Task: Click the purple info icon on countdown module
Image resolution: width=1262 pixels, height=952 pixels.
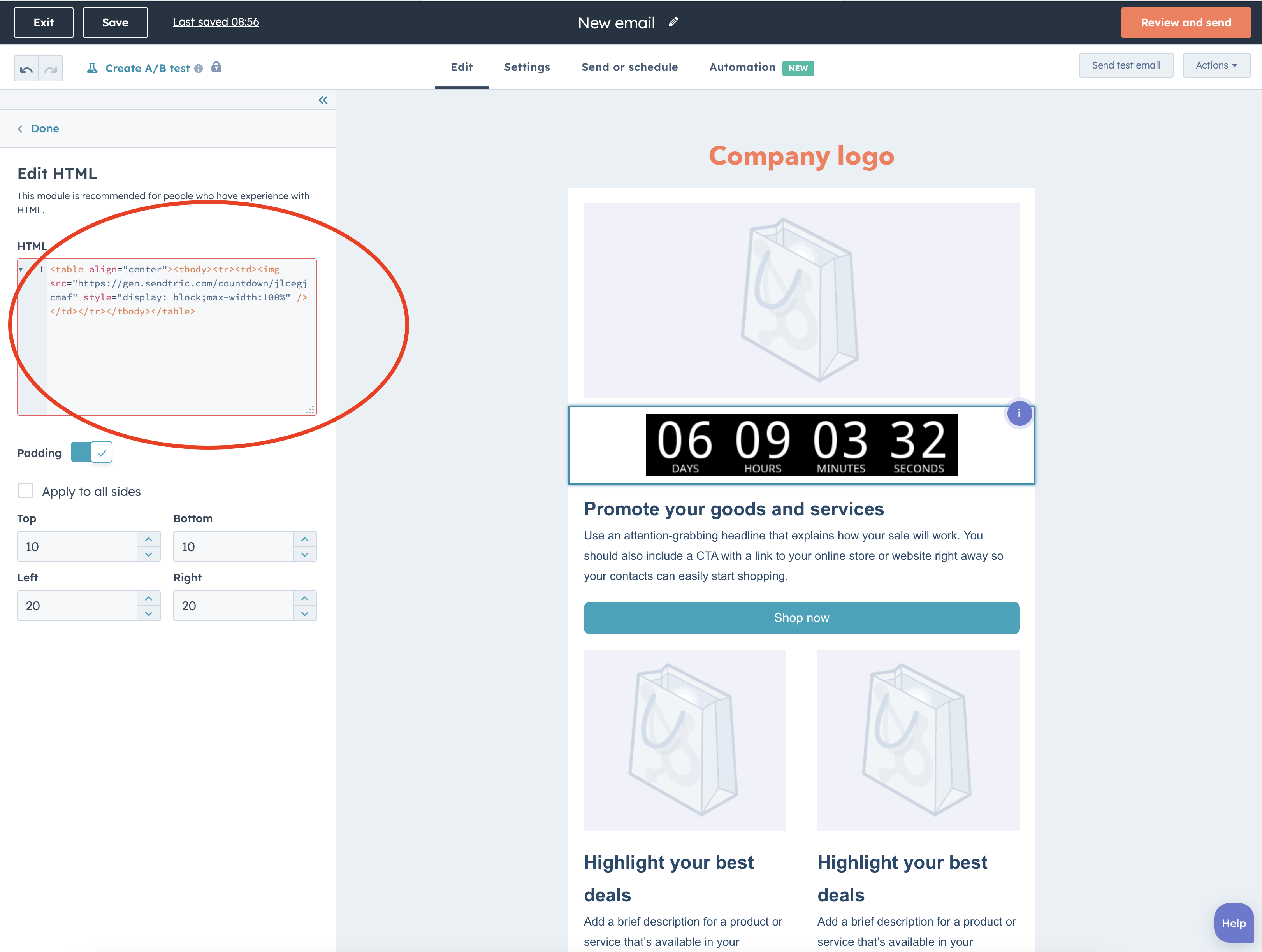Action: tap(1019, 414)
